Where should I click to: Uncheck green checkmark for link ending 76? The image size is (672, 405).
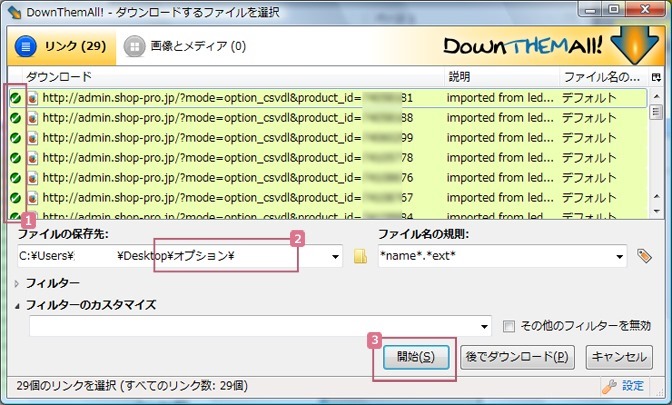[16, 178]
